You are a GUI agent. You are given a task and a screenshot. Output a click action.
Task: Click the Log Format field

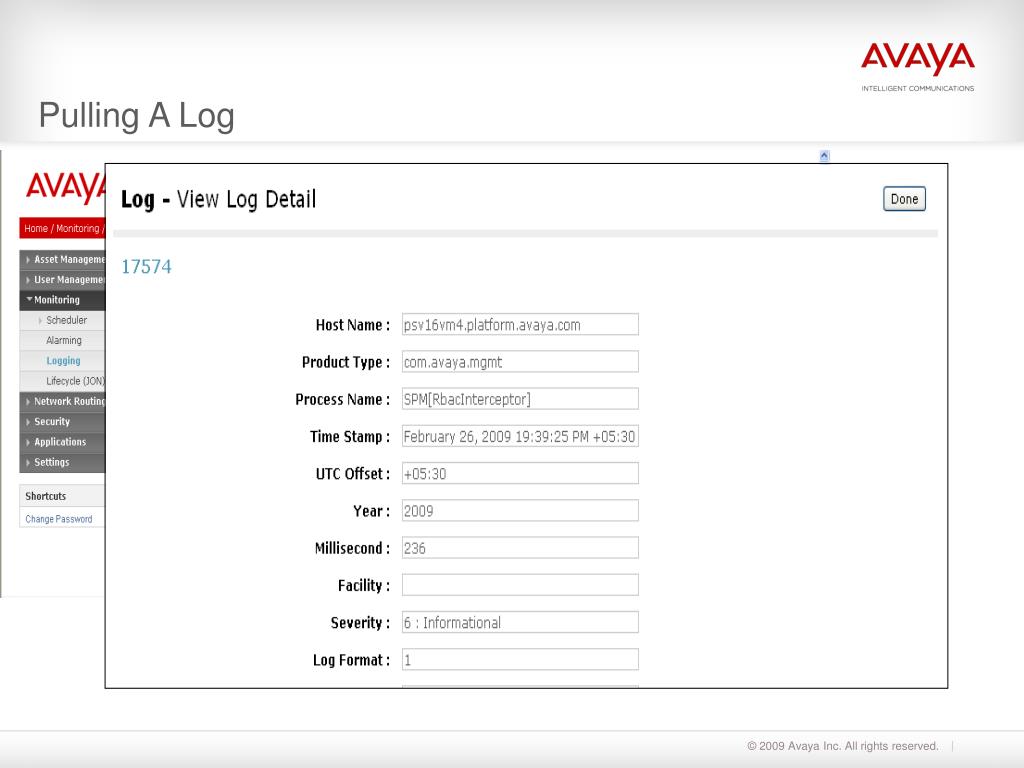(x=520, y=660)
